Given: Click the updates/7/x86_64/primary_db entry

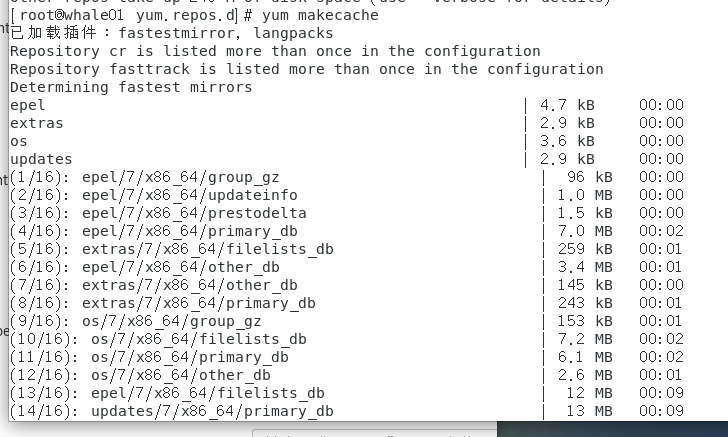Looking at the screenshot, I should click(x=212, y=411).
